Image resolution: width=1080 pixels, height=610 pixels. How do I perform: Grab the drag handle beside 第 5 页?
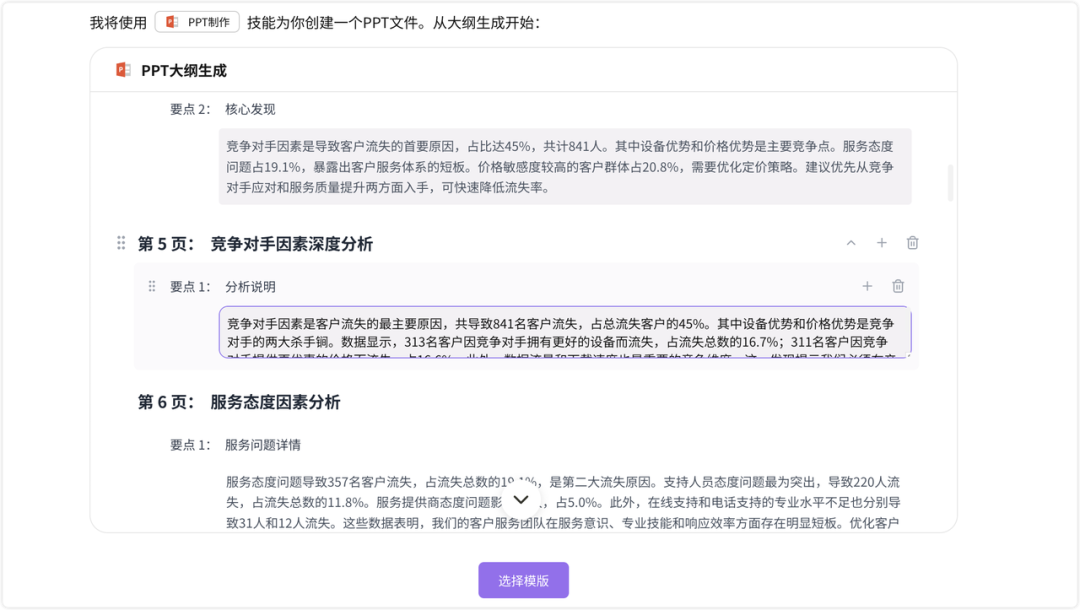point(120,242)
